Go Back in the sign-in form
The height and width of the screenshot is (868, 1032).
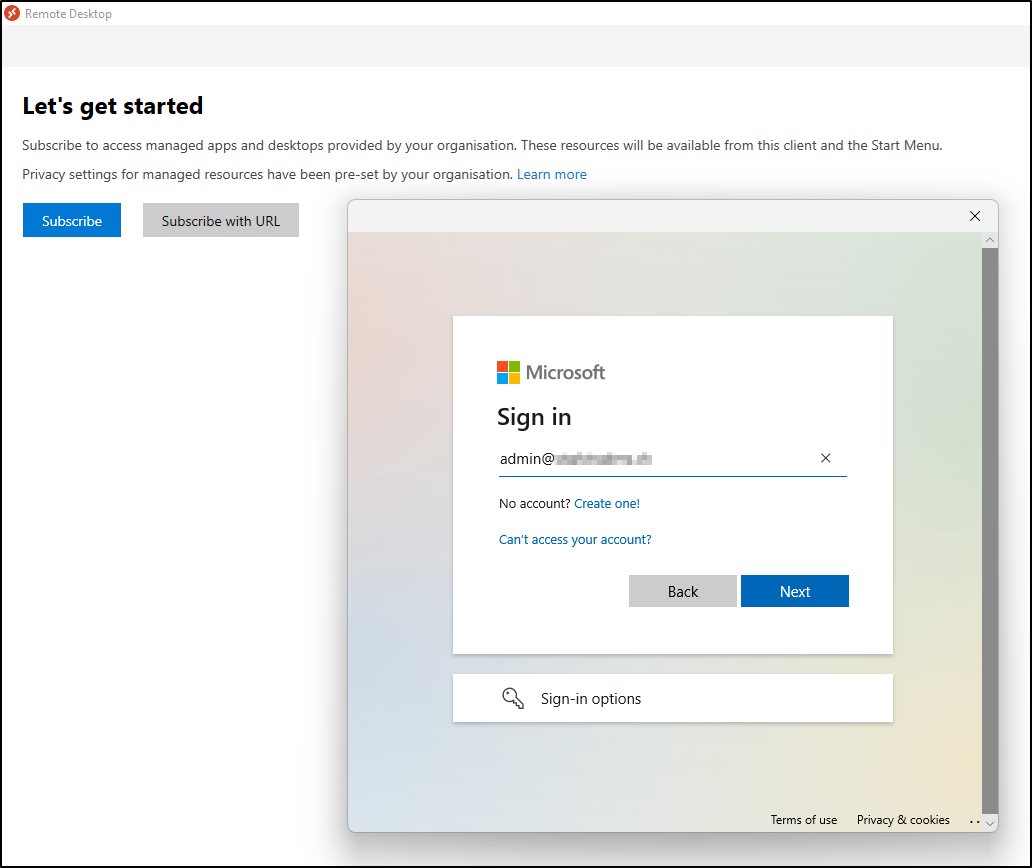click(x=683, y=592)
